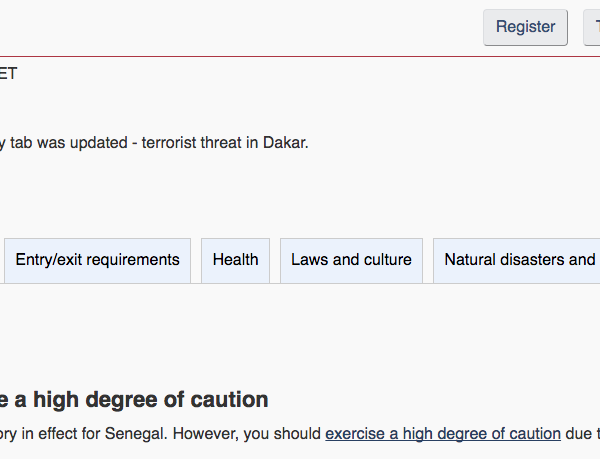Click the ET timestamp text
The width and height of the screenshot is (600, 459).
(x=8, y=73)
